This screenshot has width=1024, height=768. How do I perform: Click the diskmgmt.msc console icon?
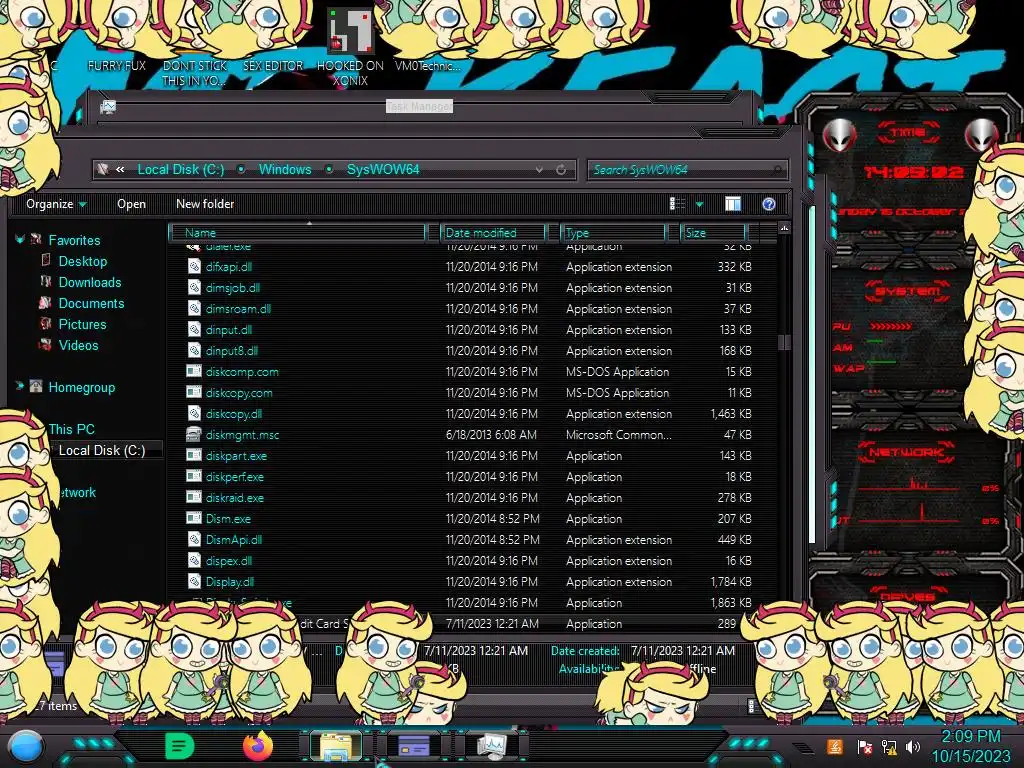[x=194, y=434]
